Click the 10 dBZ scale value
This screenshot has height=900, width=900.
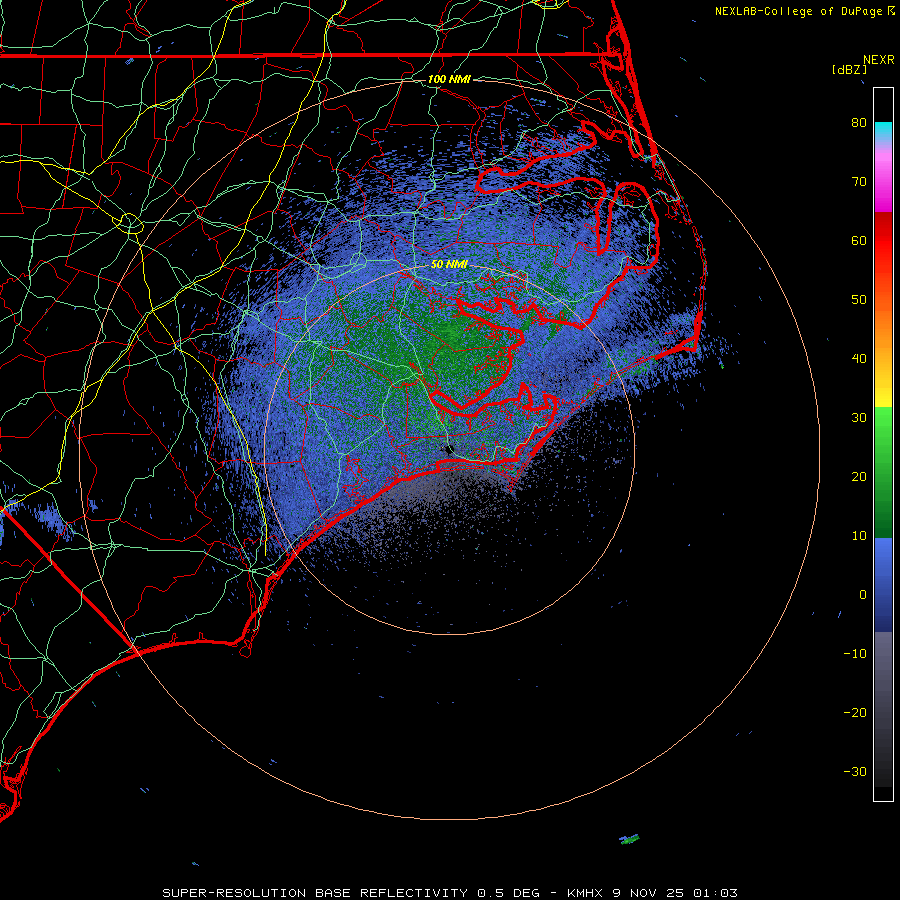pos(859,536)
